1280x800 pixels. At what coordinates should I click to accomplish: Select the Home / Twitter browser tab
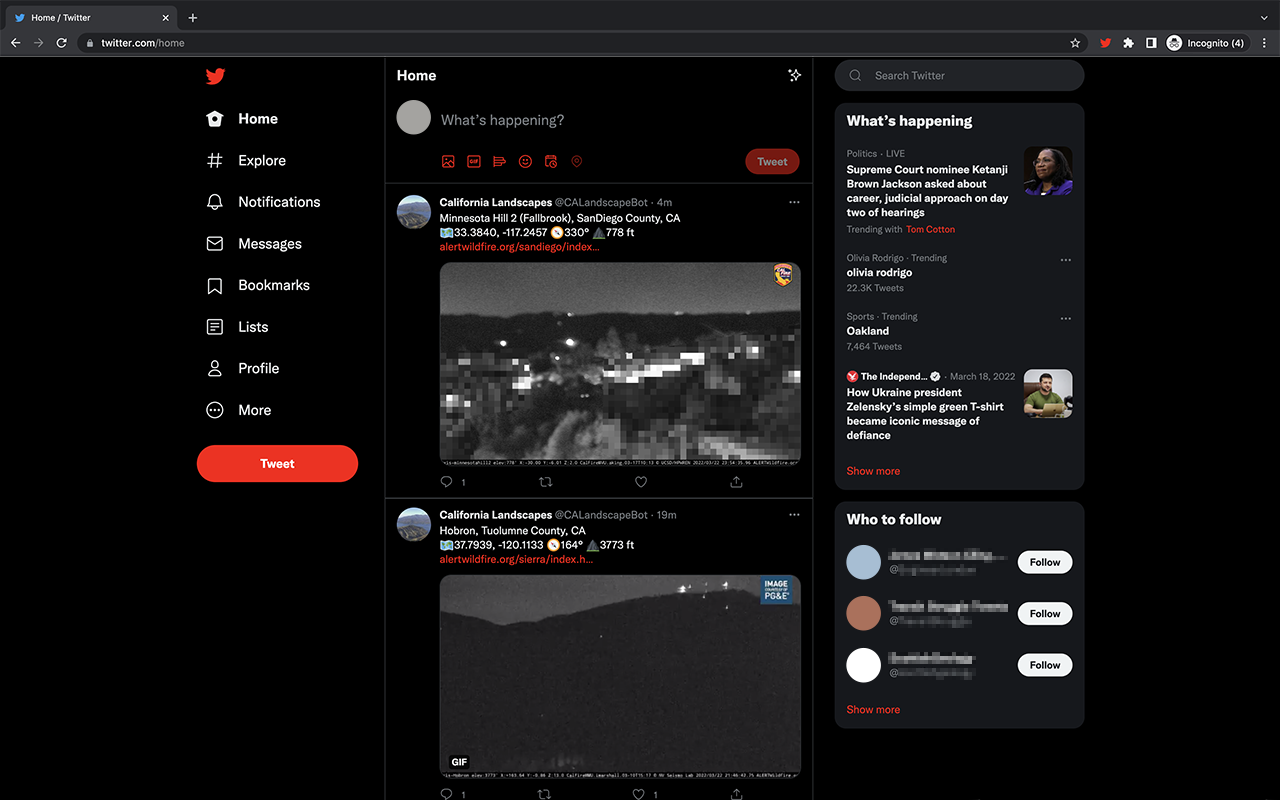[91, 17]
